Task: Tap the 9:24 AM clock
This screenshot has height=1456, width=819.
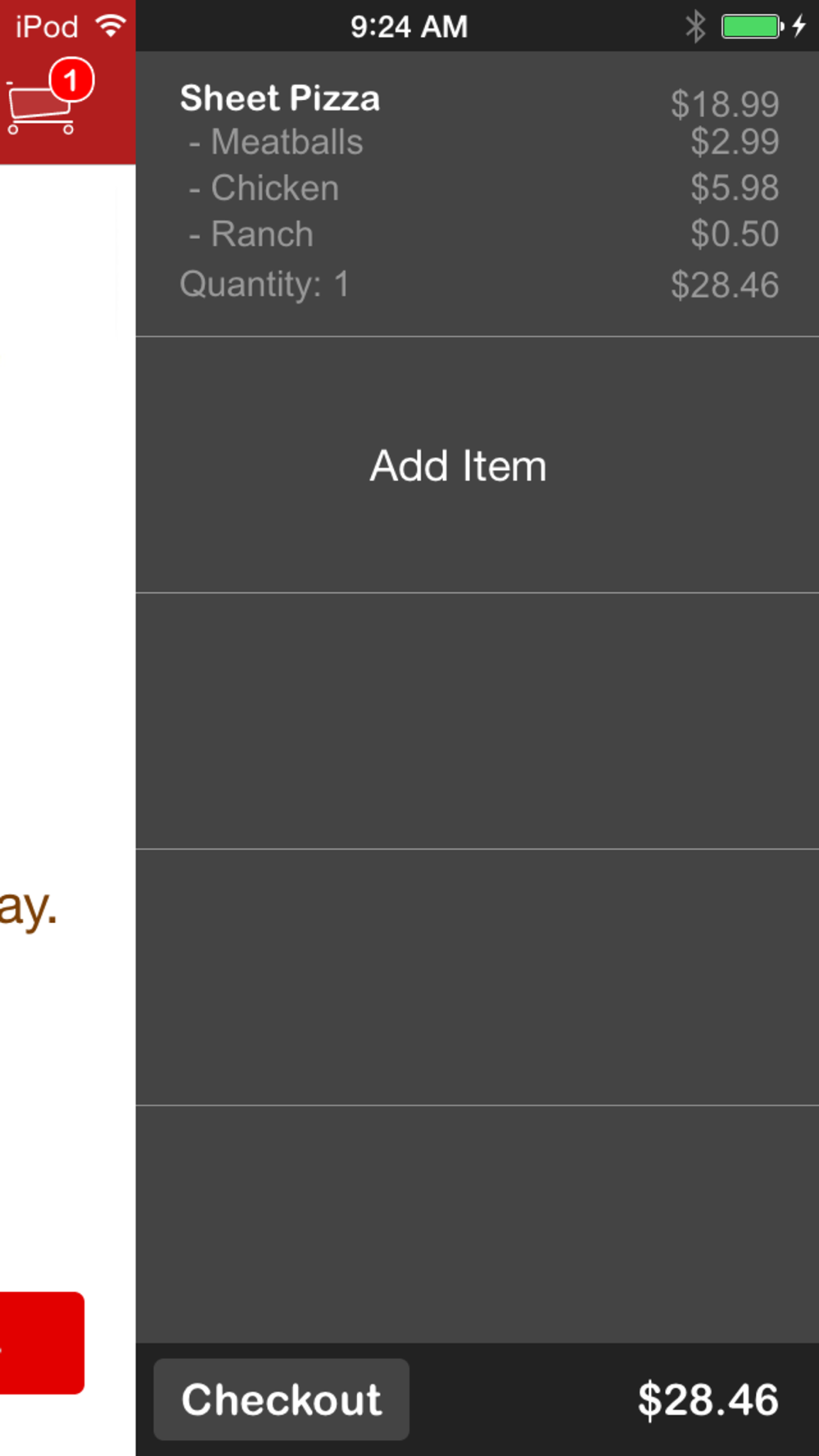Action: [x=409, y=27]
